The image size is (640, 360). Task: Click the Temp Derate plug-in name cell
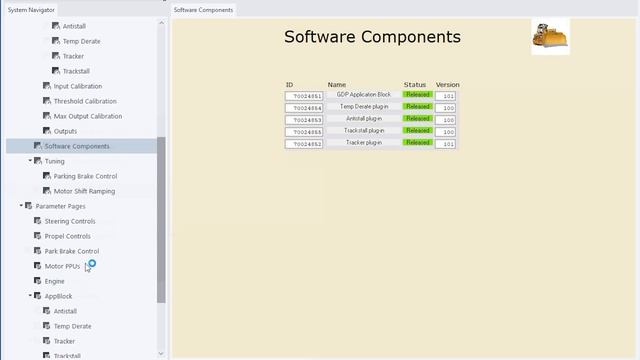click(364, 107)
